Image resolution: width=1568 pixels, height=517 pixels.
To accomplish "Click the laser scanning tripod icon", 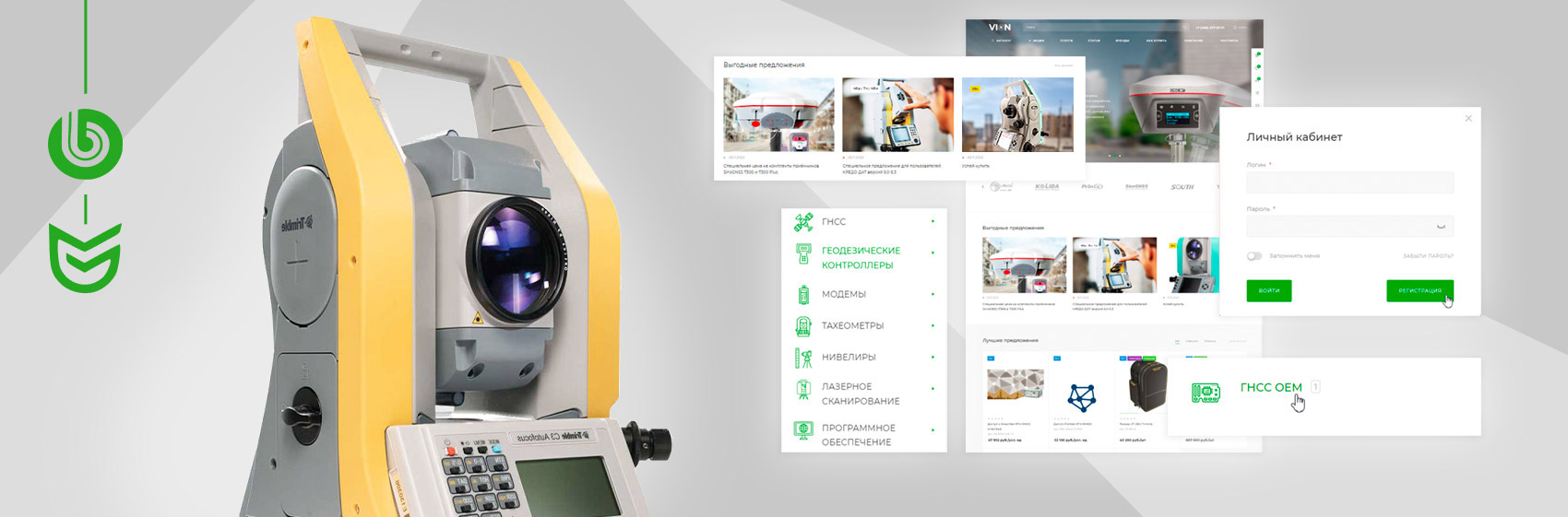I will (803, 391).
